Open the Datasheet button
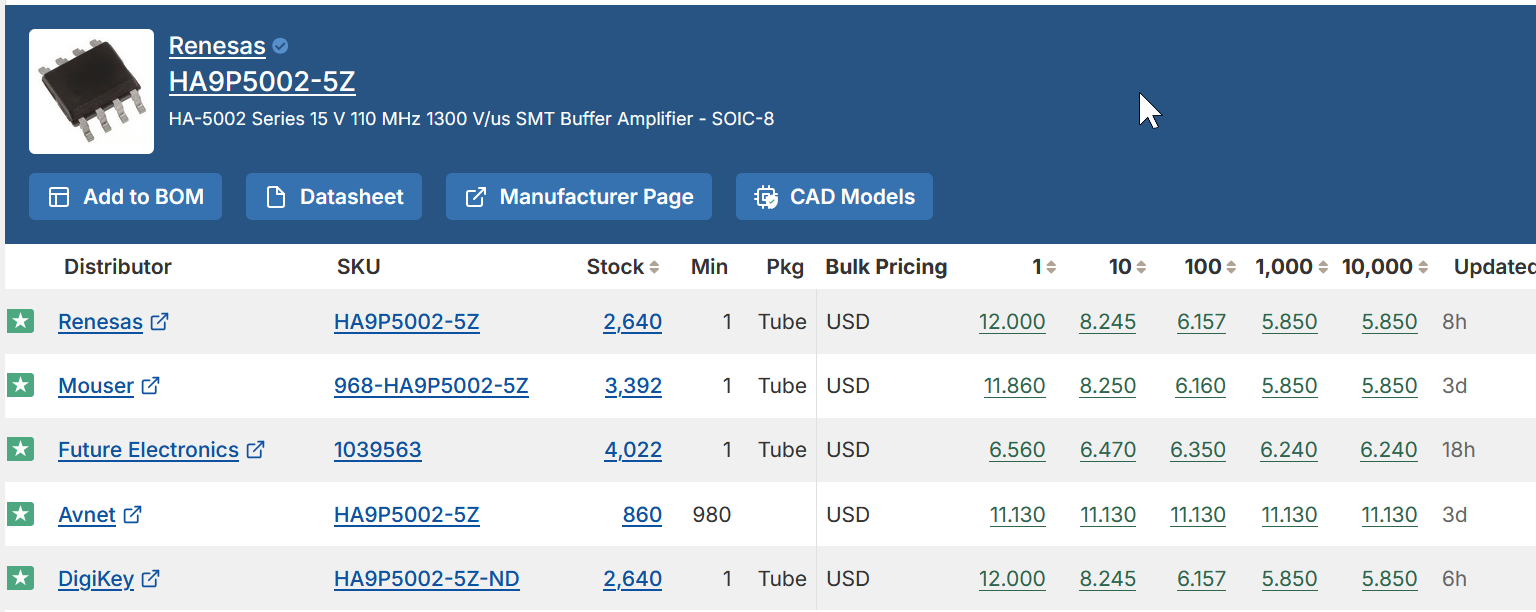1536x612 pixels. point(334,197)
